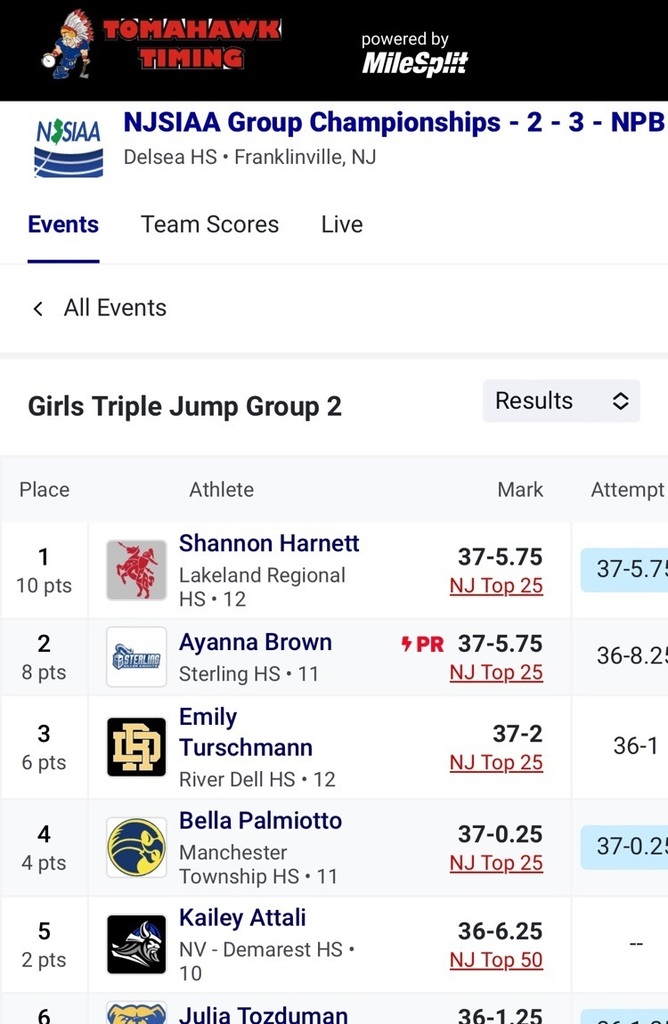
Task: Open Lakeland Regional HS team logo
Action: pyautogui.click(x=137, y=570)
